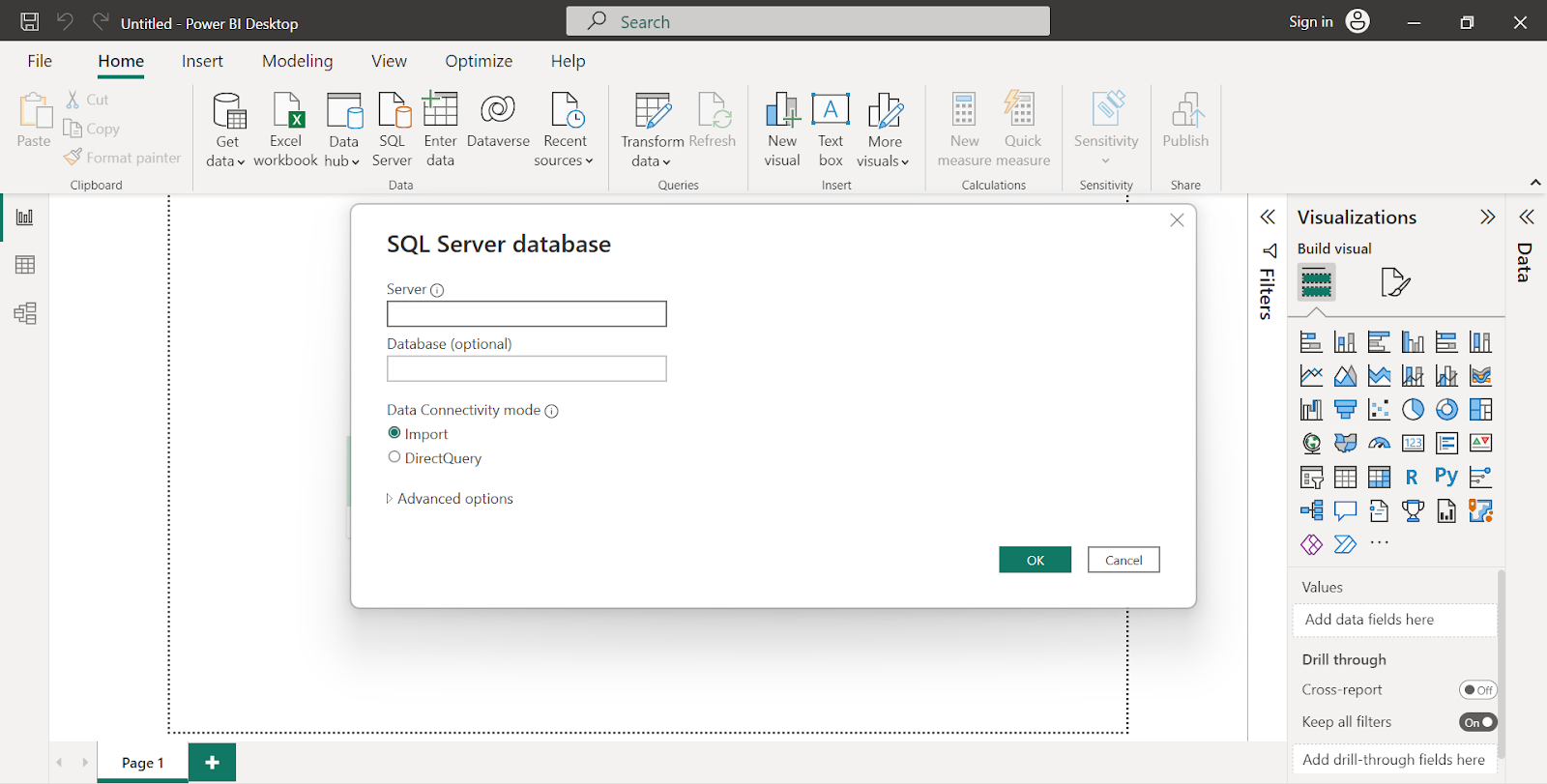Click Cancel in SQL Server dialog
1547x784 pixels.
point(1124,560)
